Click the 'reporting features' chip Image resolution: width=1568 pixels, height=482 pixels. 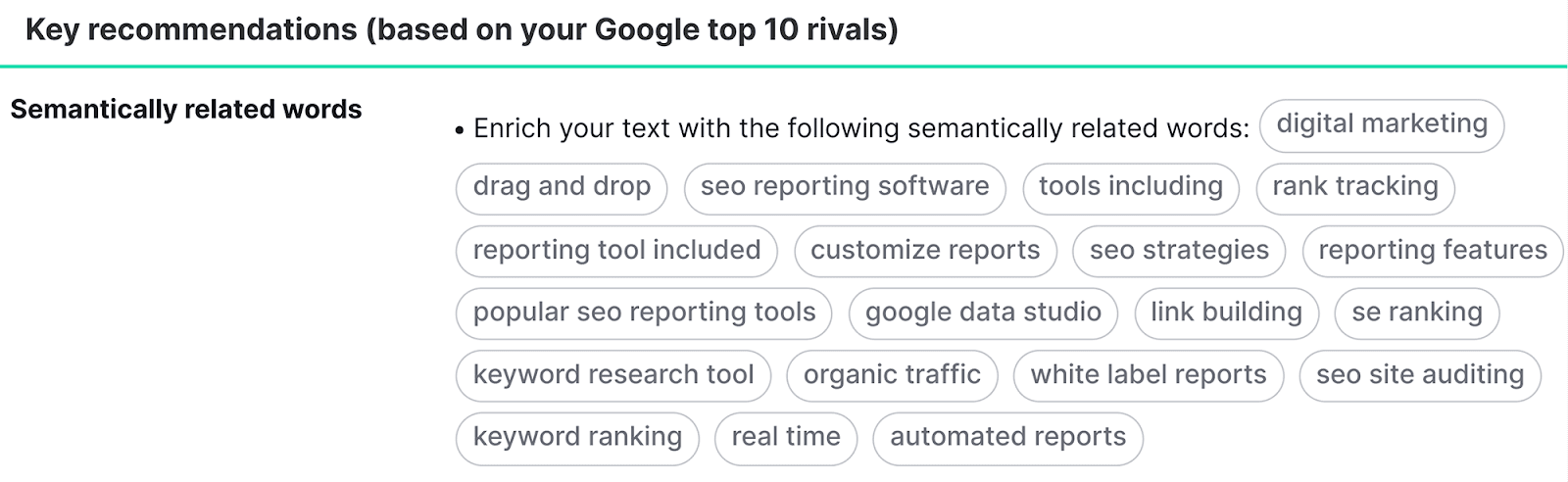[x=1432, y=251]
